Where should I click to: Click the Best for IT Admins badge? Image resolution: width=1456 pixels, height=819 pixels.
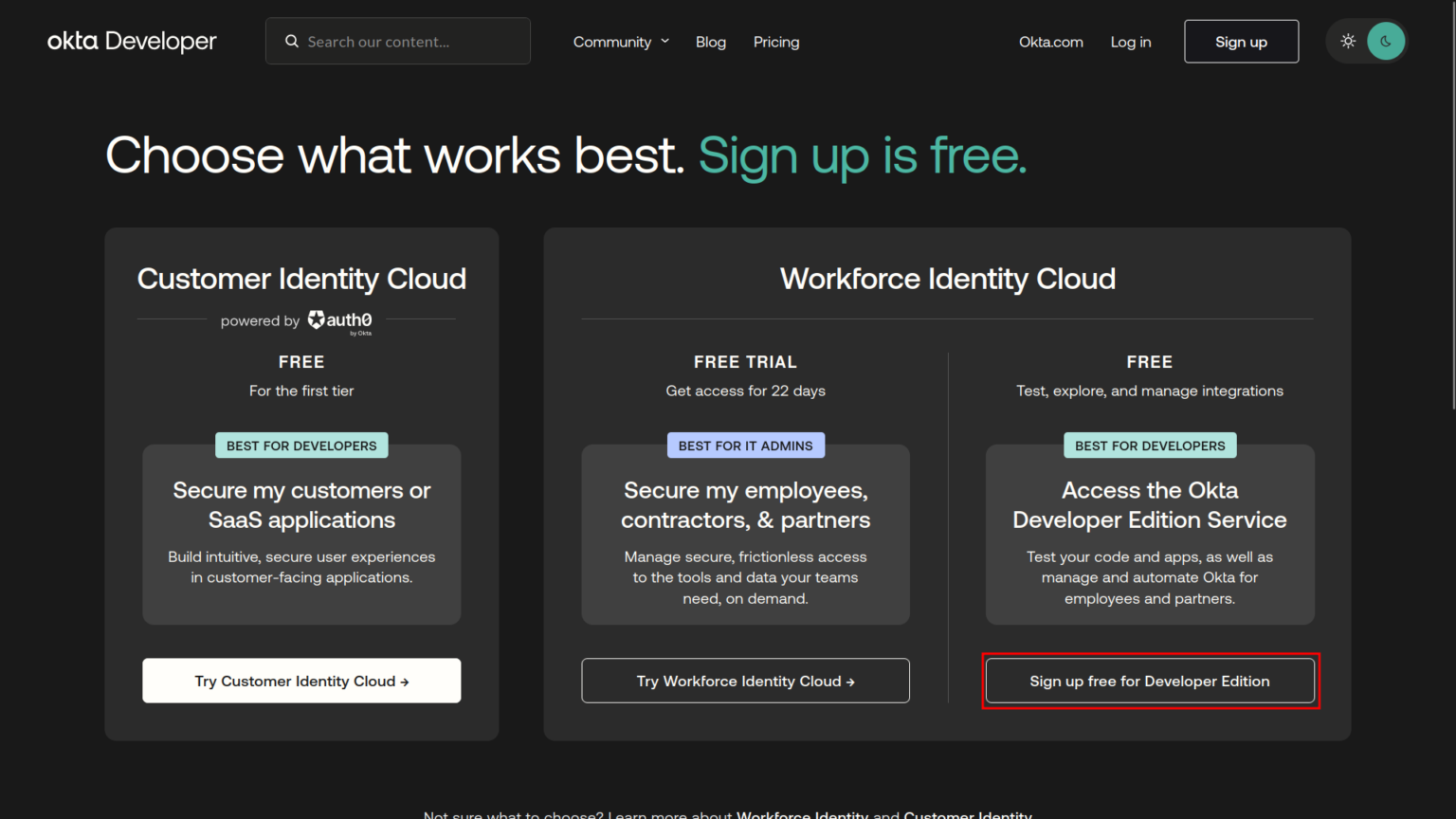(745, 446)
